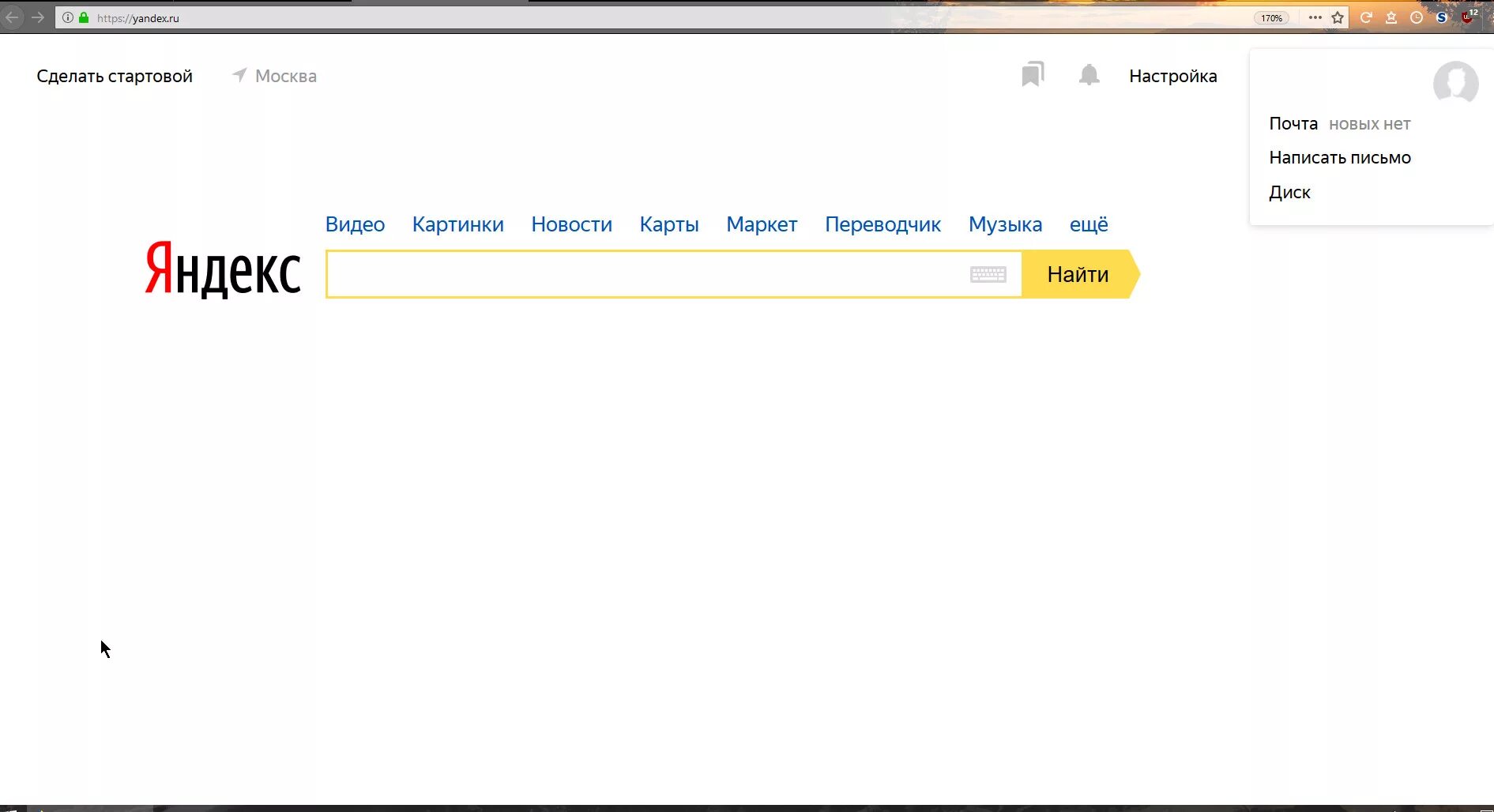Click the location arrow icon beside Москва
The width and height of the screenshot is (1494, 812).
[239, 75]
